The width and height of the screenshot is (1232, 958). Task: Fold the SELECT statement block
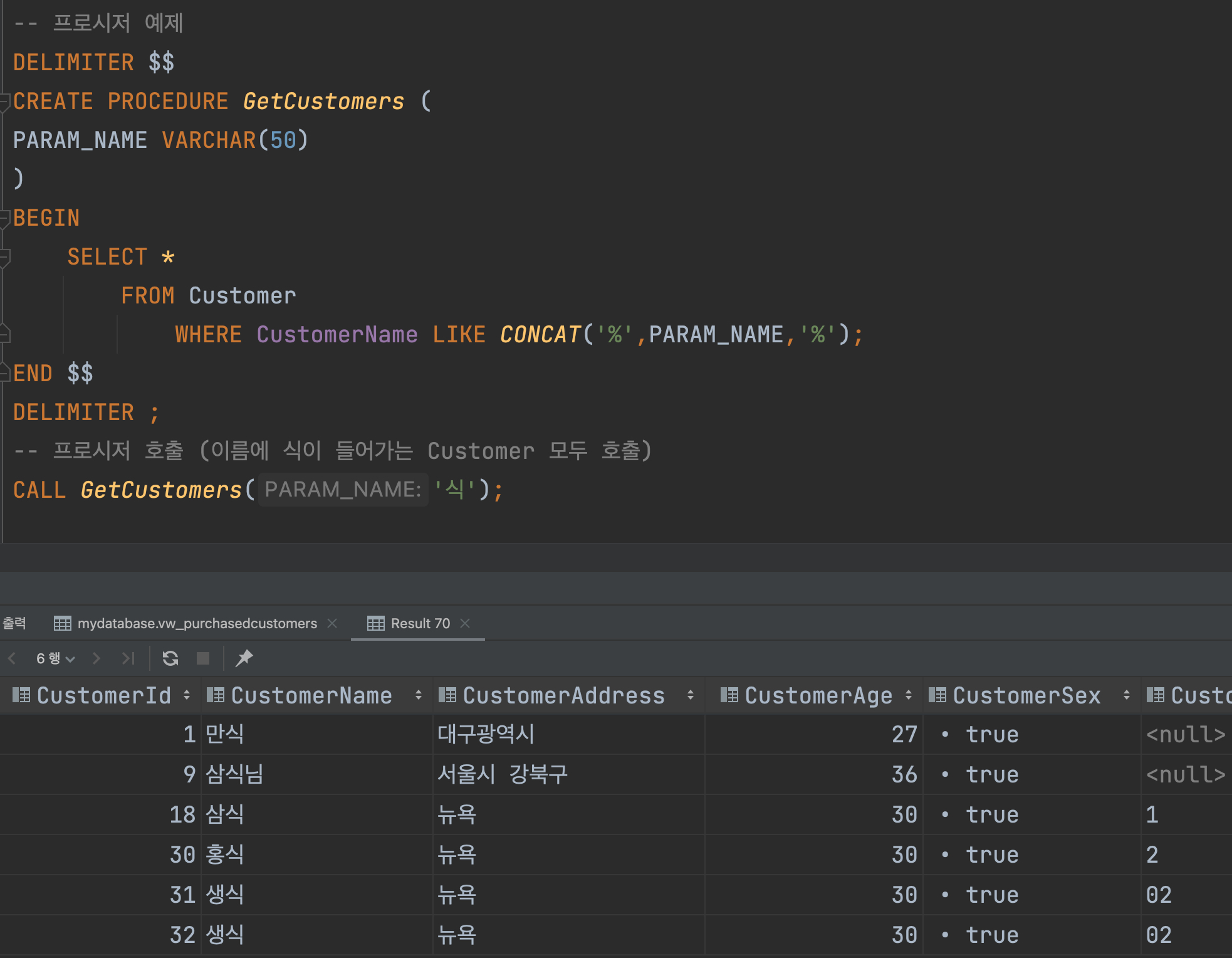pos(4,257)
